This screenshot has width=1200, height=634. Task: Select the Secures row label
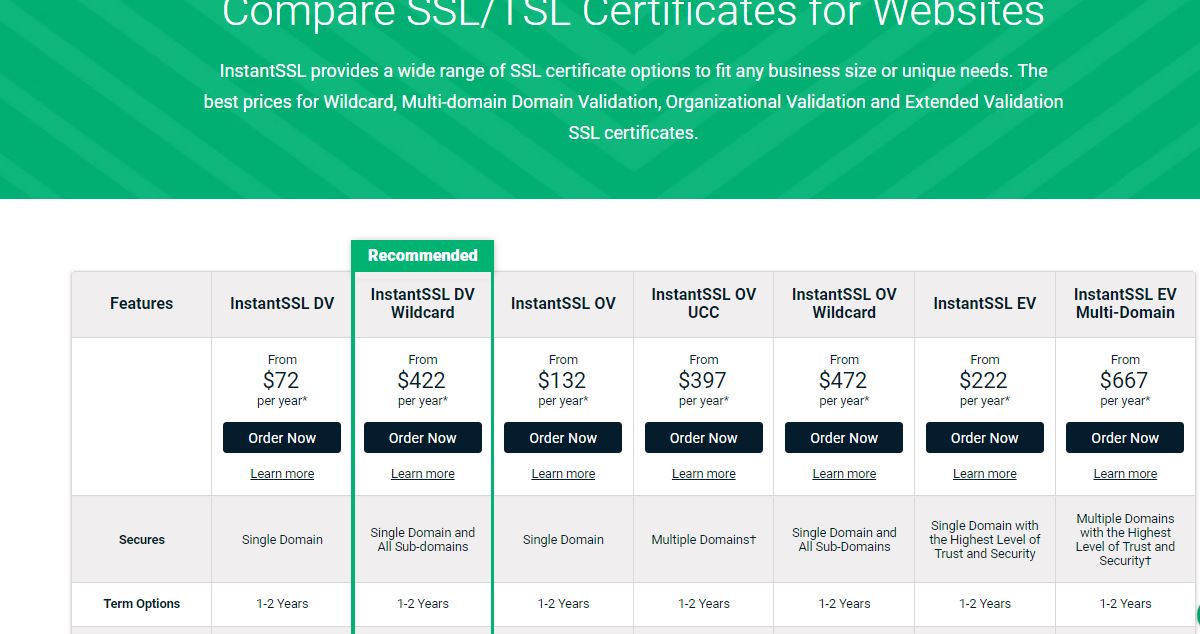pos(142,540)
